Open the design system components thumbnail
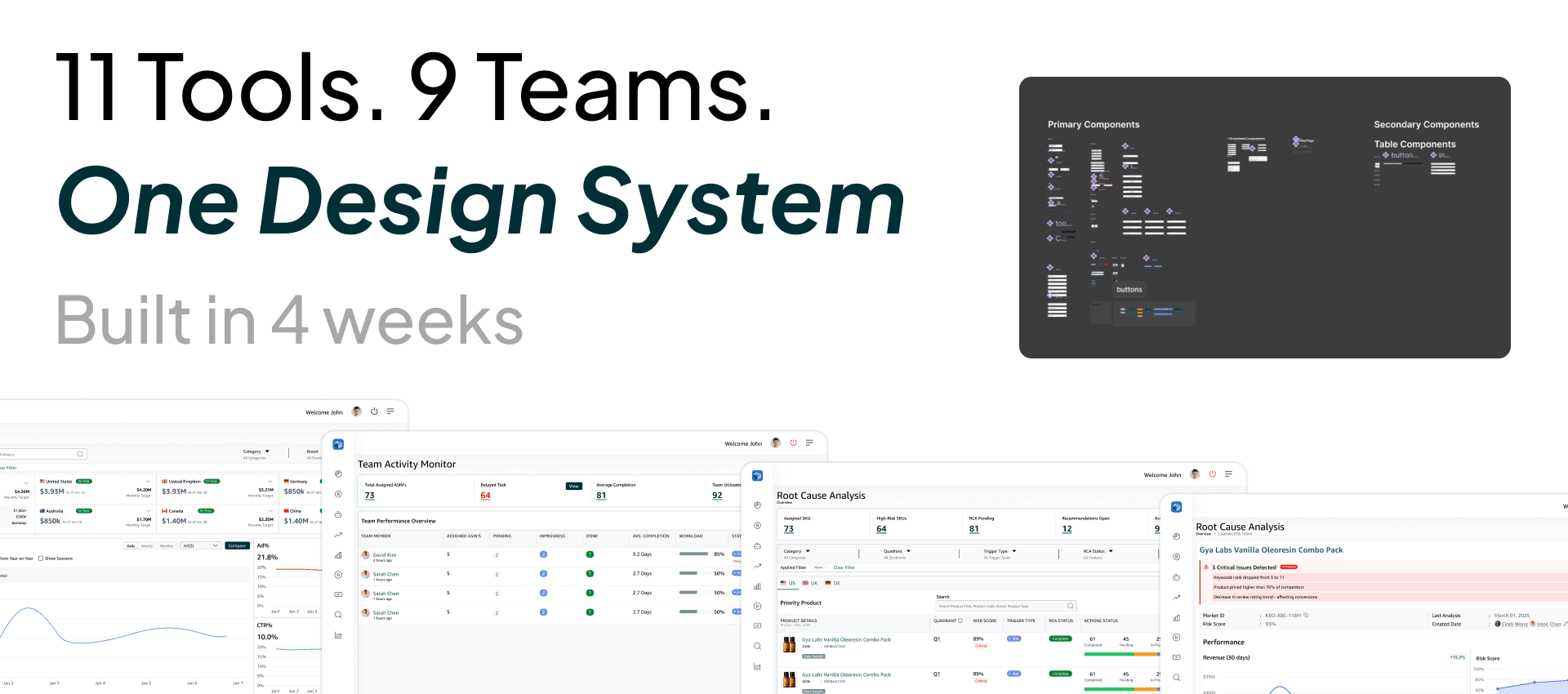This screenshot has height=694, width=1568. (x=1264, y=217)
